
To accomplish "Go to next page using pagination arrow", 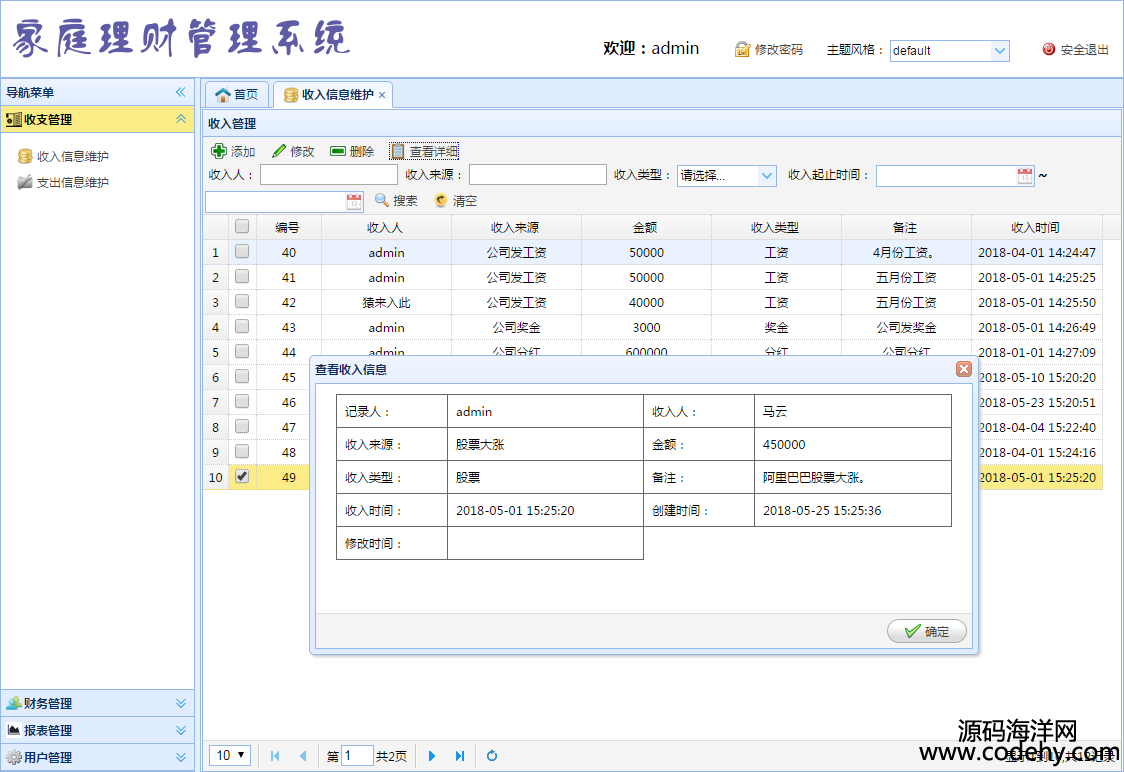I will 432,756.
